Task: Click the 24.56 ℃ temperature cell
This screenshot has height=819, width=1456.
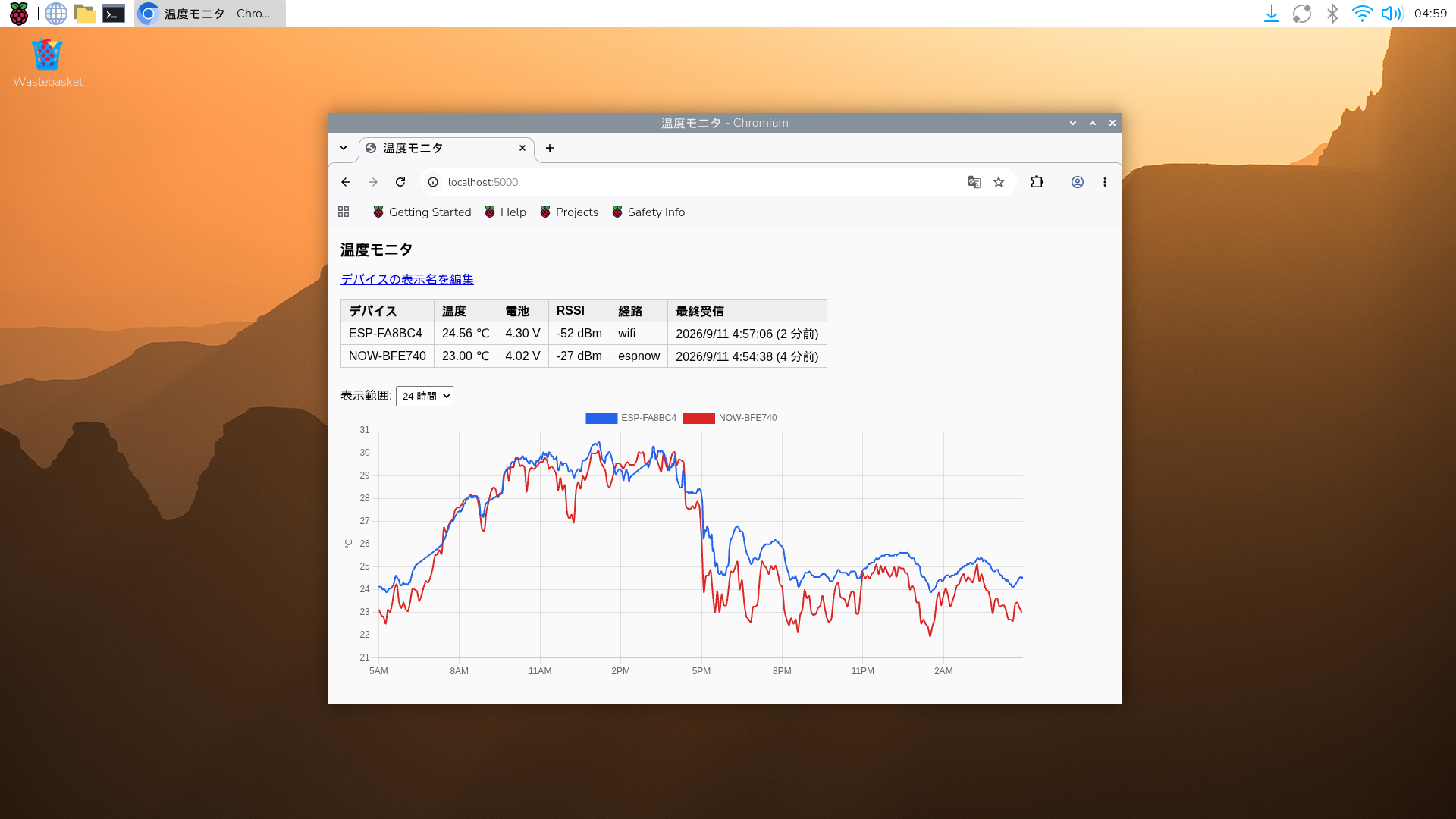Action: click(x=466, y=334)
